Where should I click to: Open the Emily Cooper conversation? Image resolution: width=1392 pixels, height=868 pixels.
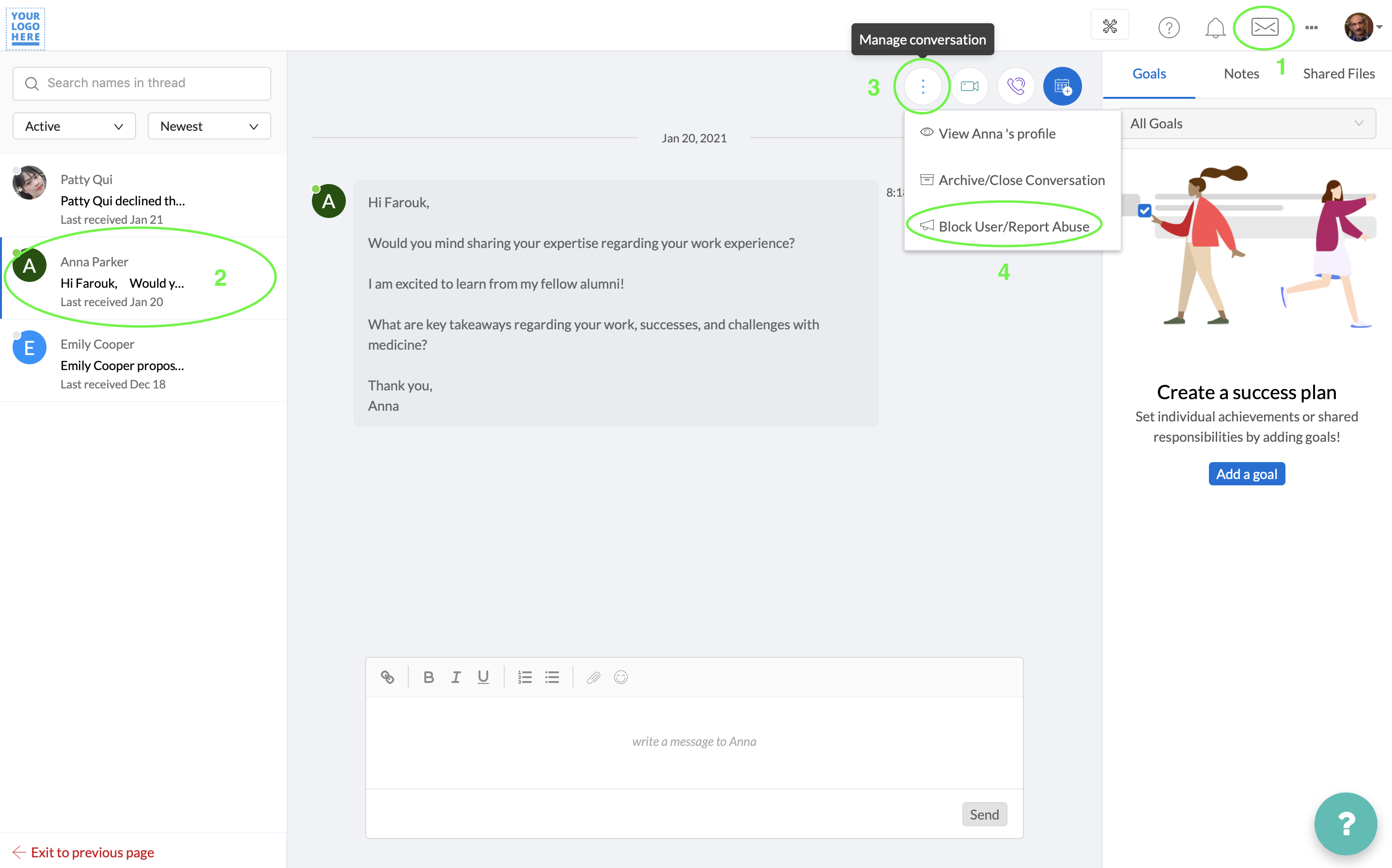143,361
